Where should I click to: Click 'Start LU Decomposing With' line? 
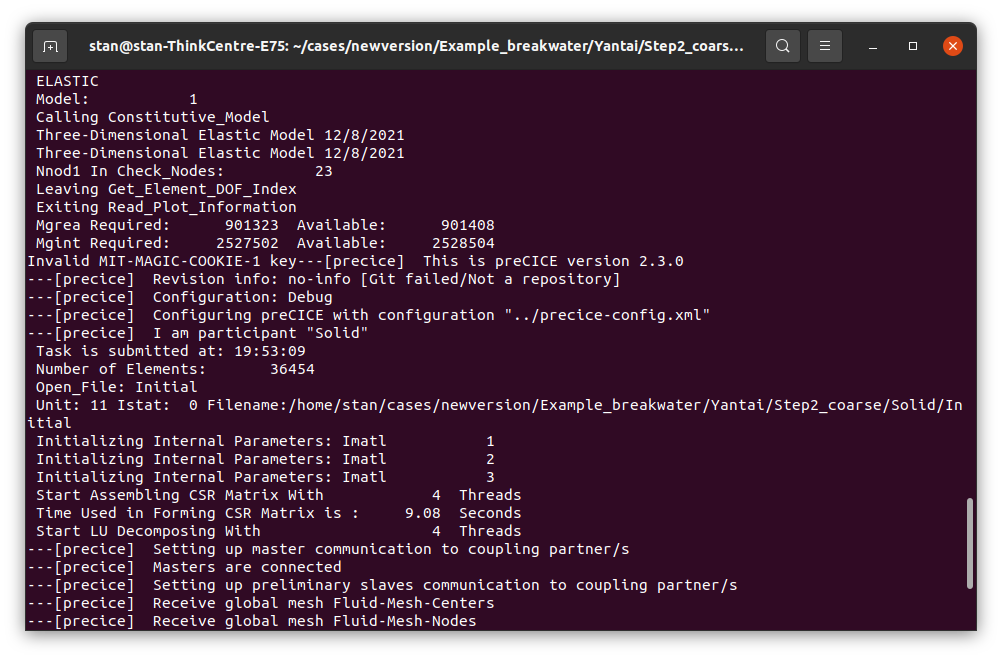(x=279, y=531)
